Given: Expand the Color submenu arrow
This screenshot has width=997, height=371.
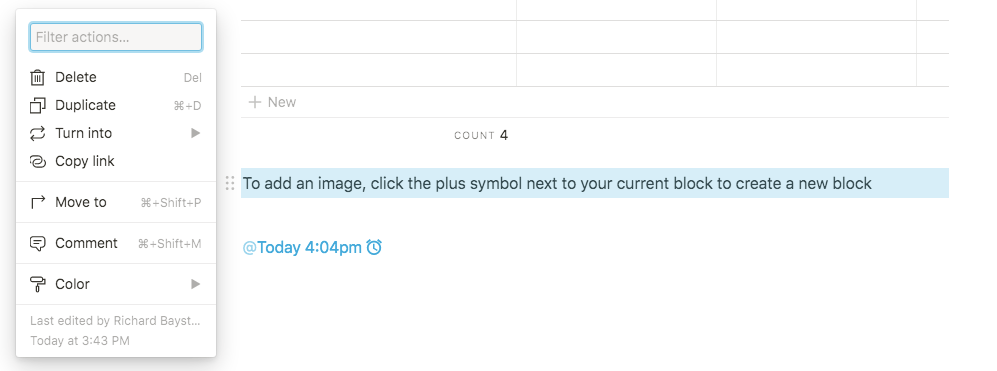Looking at the screenshot, I should [x=196, y=284].
